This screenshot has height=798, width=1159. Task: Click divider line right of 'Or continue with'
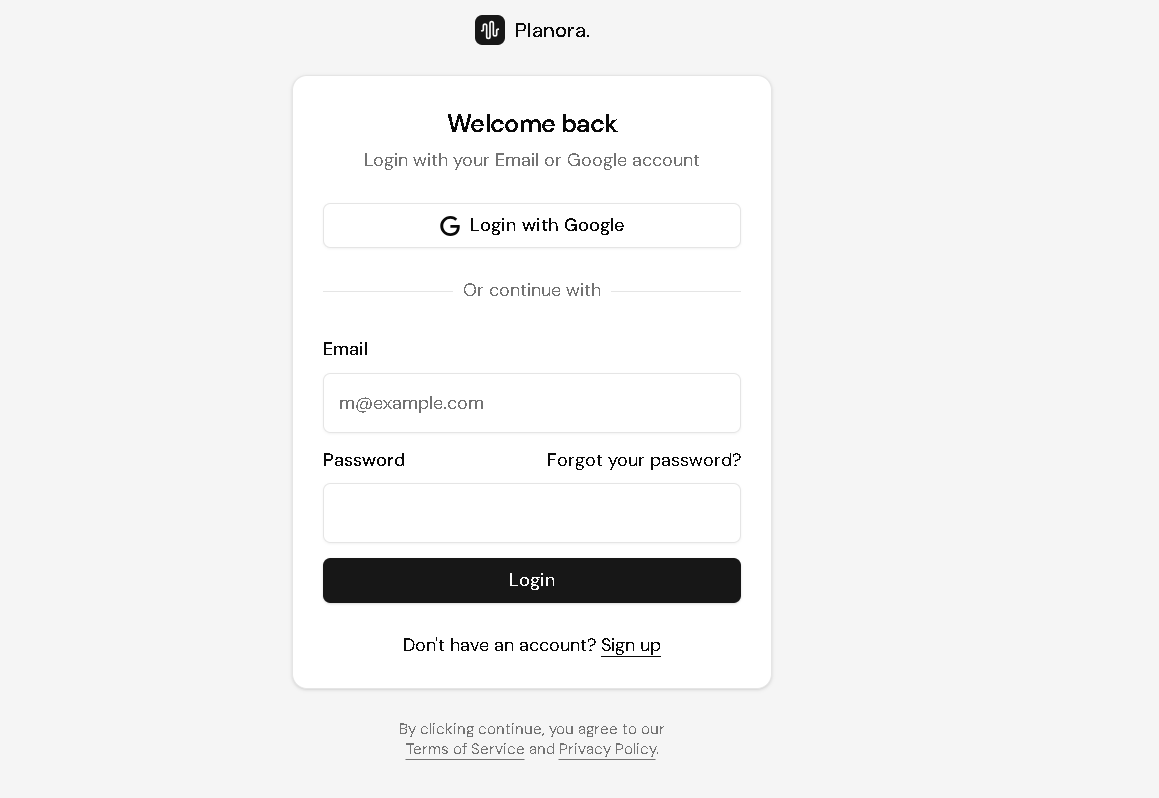[x=676, y=291]
